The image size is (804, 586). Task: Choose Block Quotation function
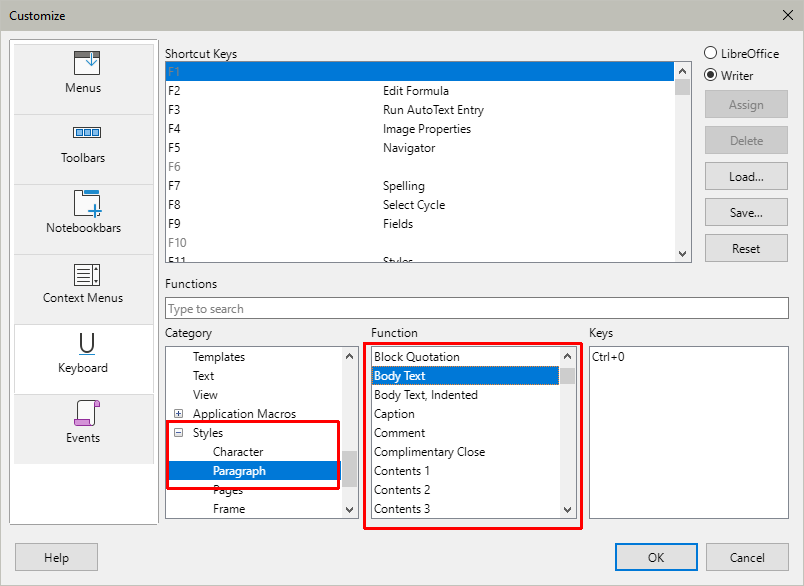pyautogui.click(x=466, y=356)
